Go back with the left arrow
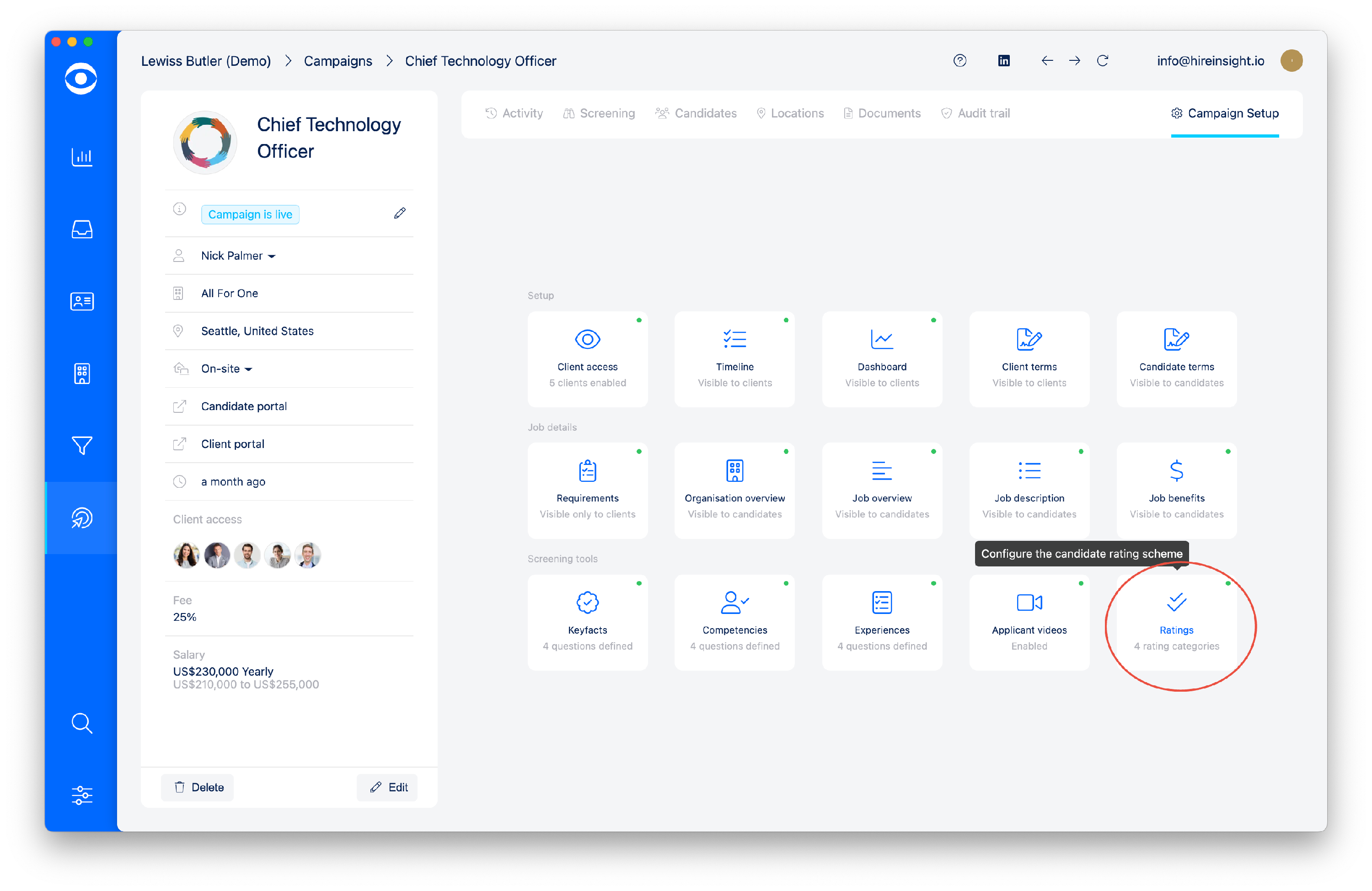 tap(1047, 60)
